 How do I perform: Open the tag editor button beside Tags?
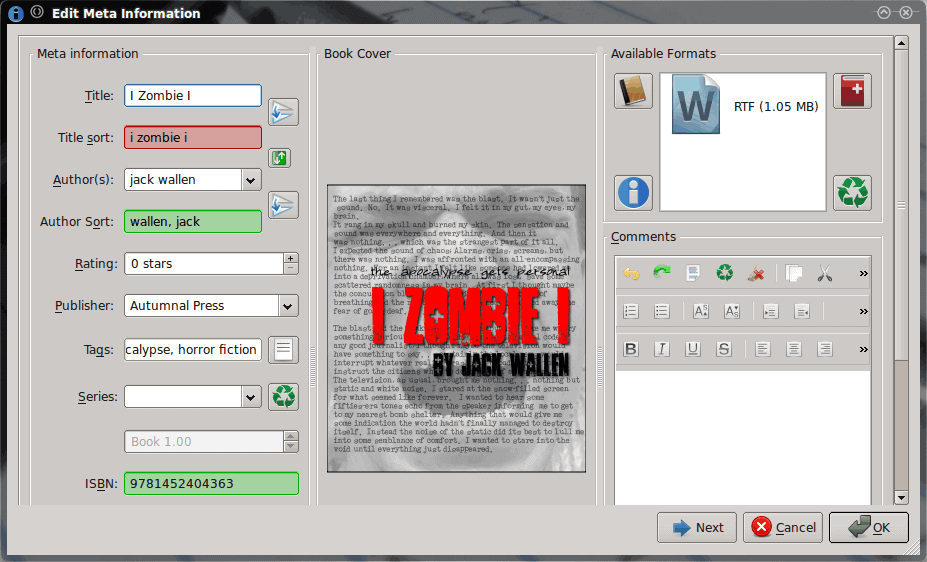click(284, 349)
